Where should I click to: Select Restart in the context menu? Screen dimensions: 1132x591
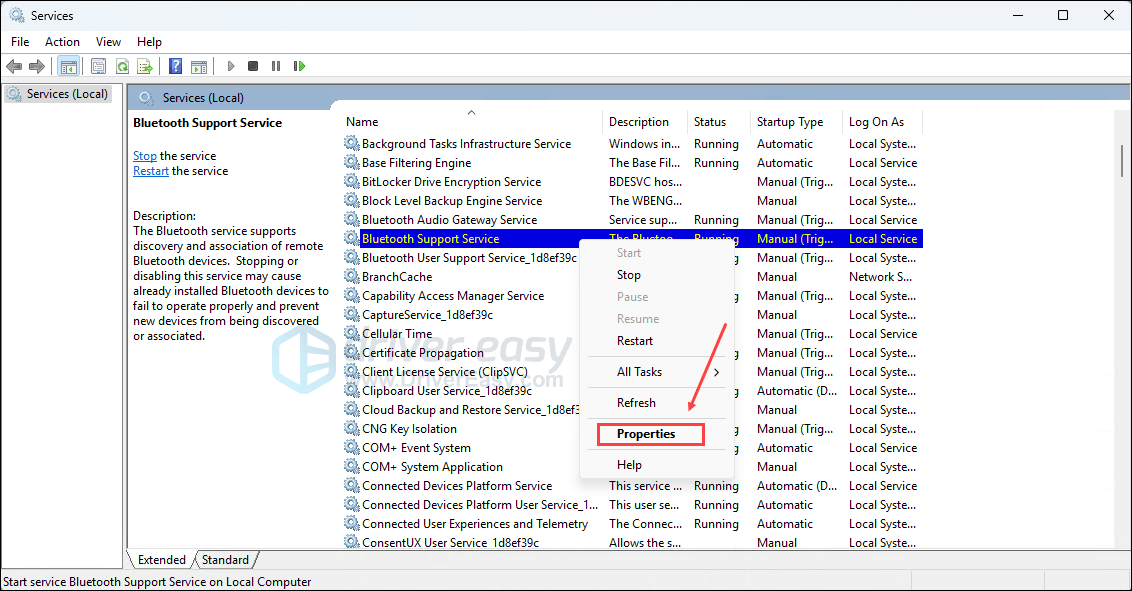click(x=635, y=341)
